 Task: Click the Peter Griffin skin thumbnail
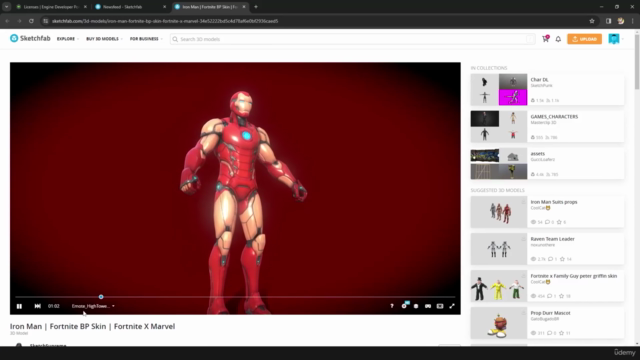click(499, 286)
